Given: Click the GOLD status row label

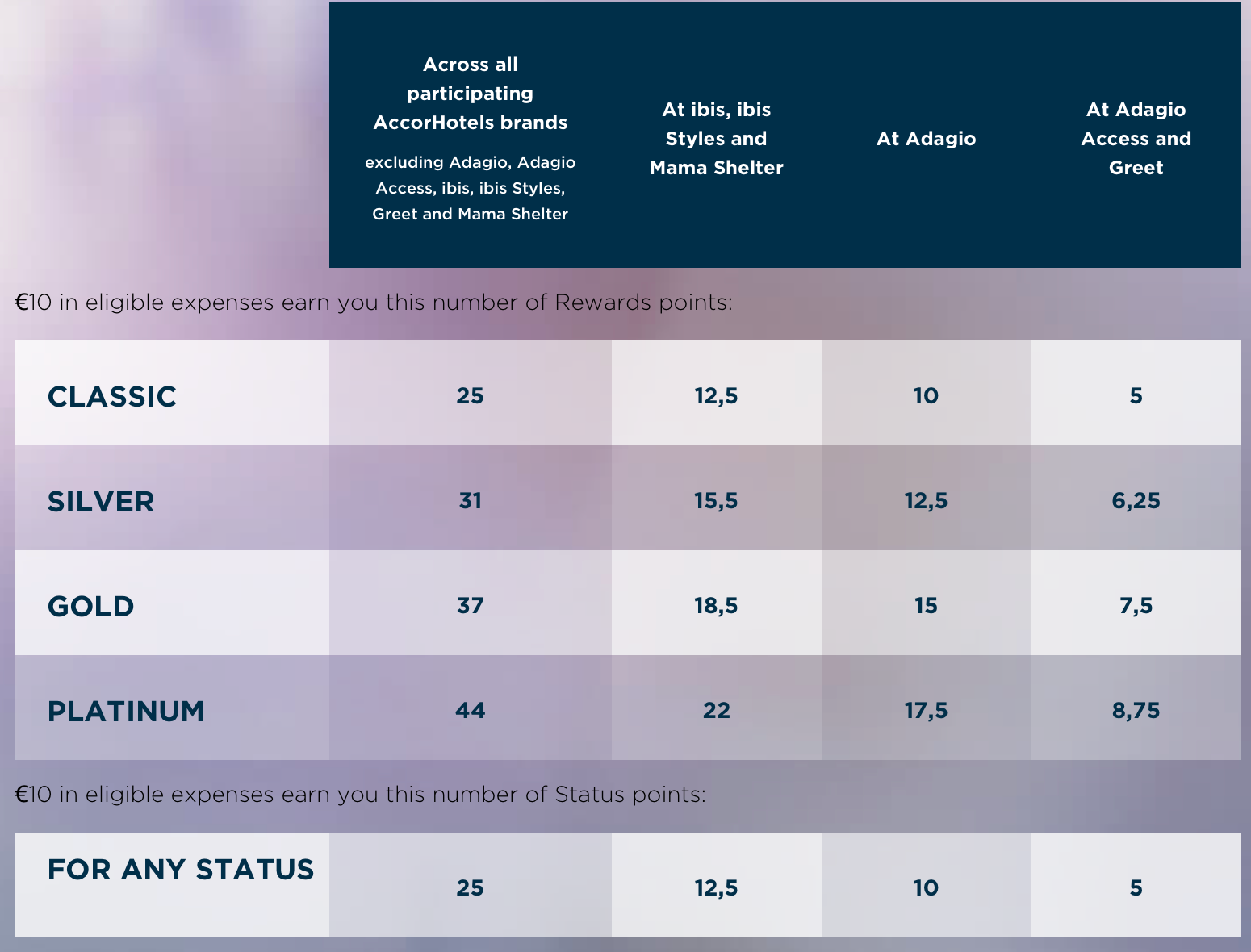Looking at the screenshot, I should click(x=91, y=606).
